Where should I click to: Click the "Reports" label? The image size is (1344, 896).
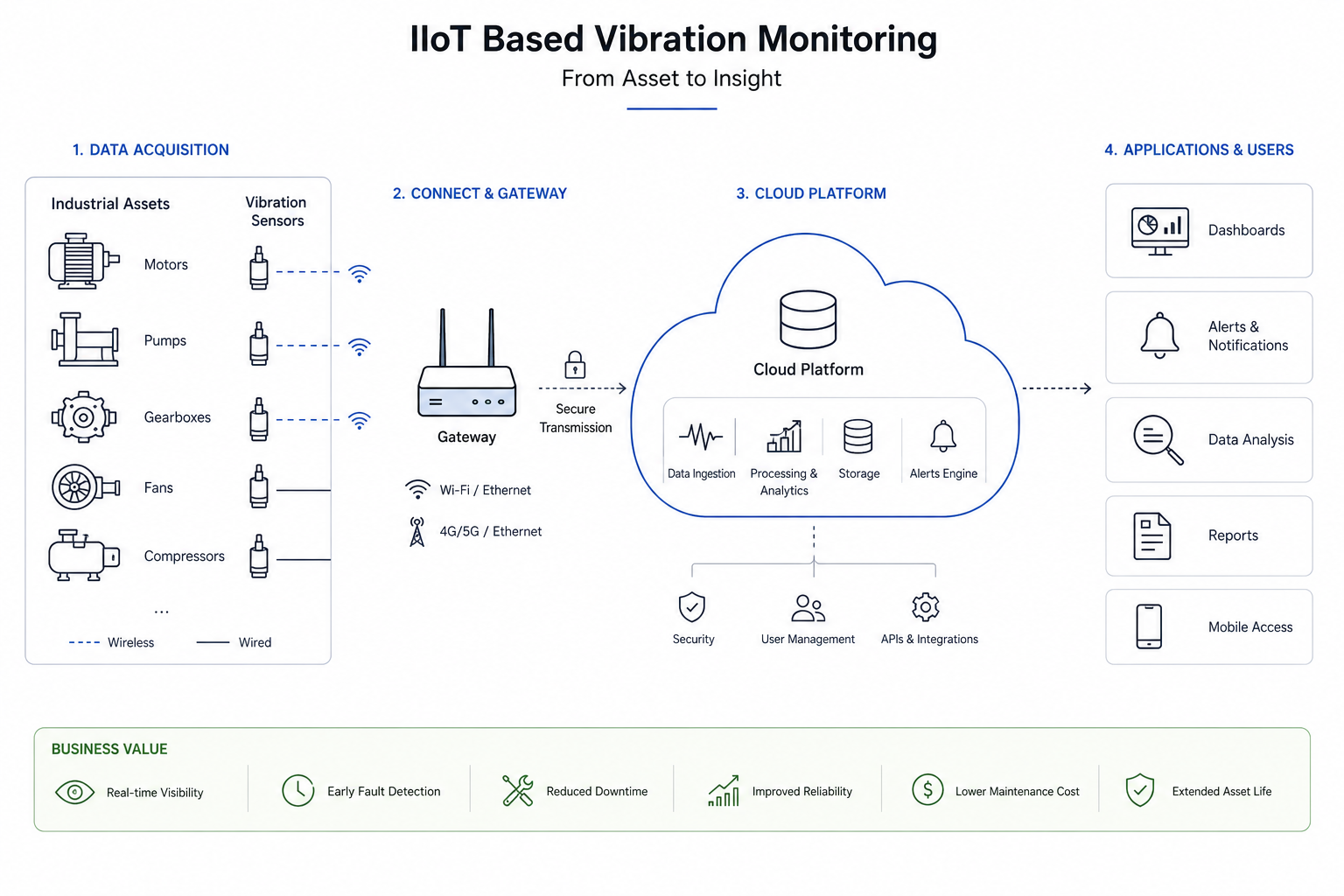1233,535
